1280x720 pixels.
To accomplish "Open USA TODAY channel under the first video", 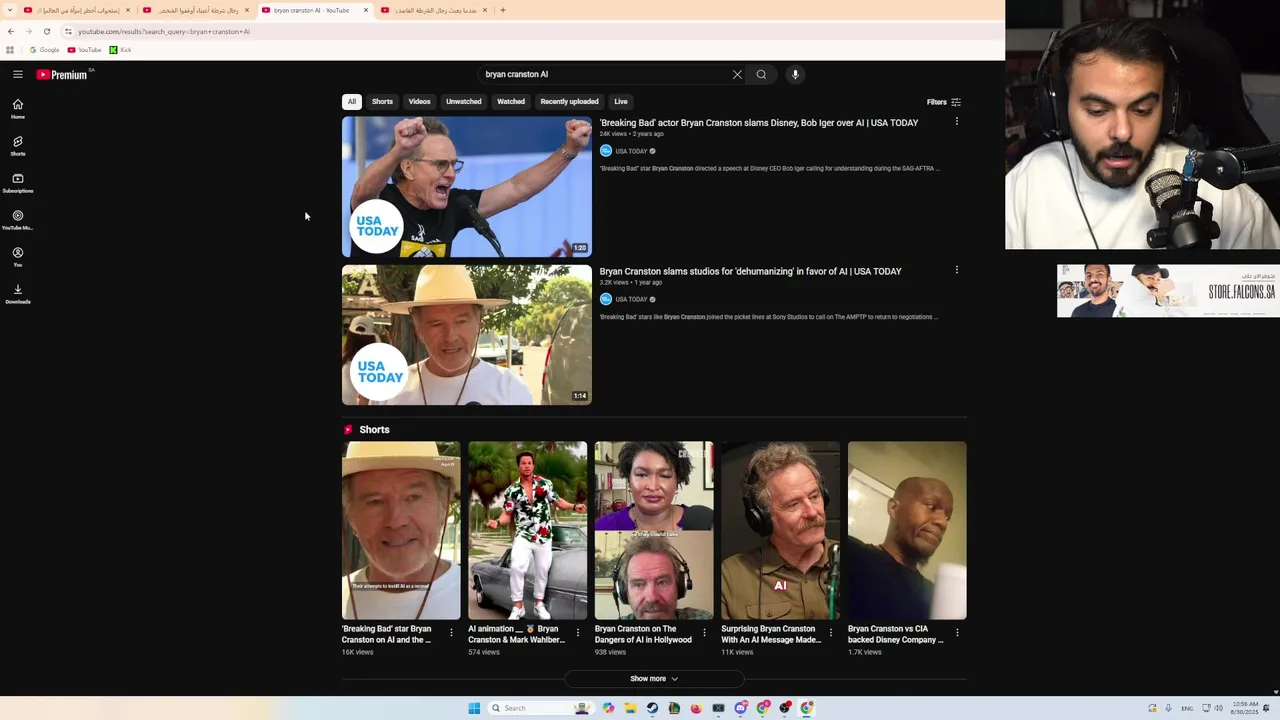I will click(x=631, y=151).
